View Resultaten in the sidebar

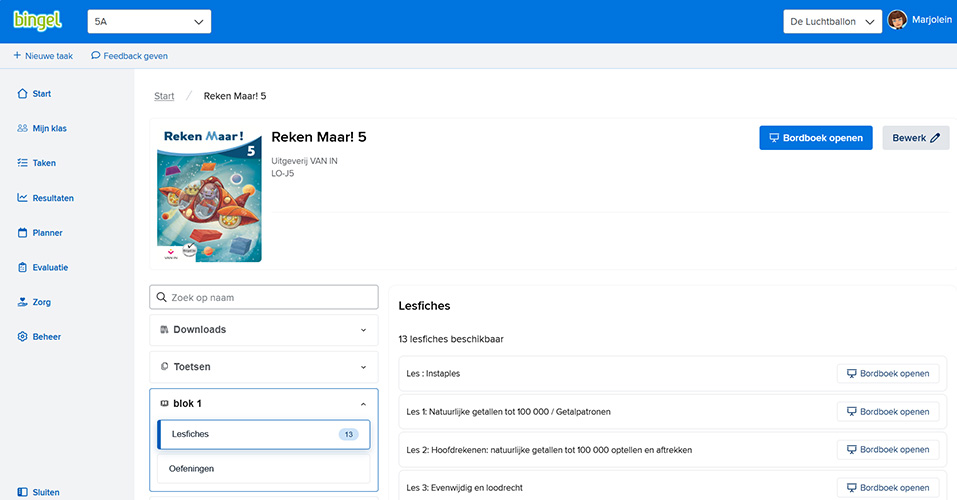click(x=53, y=198)
